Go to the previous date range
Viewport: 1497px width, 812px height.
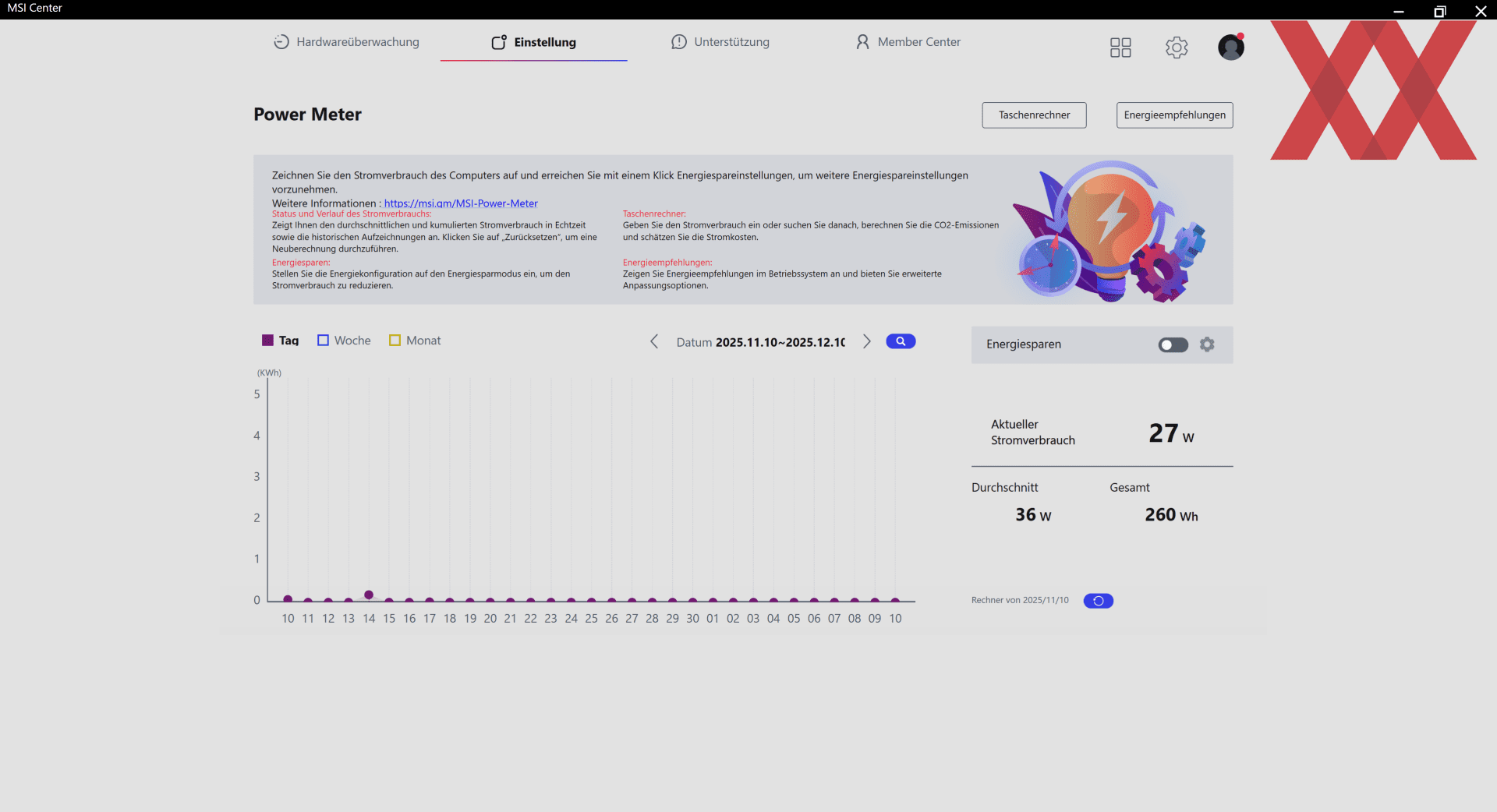pos(654,341)
